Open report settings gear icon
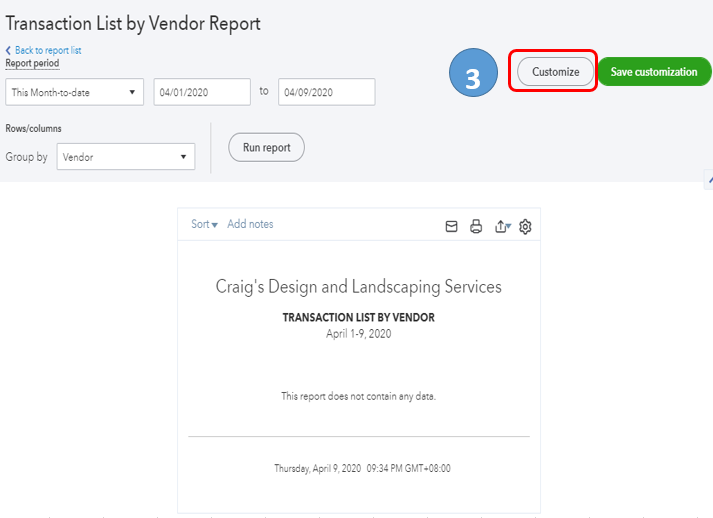 pyautogui.click(x=525, y=226)
